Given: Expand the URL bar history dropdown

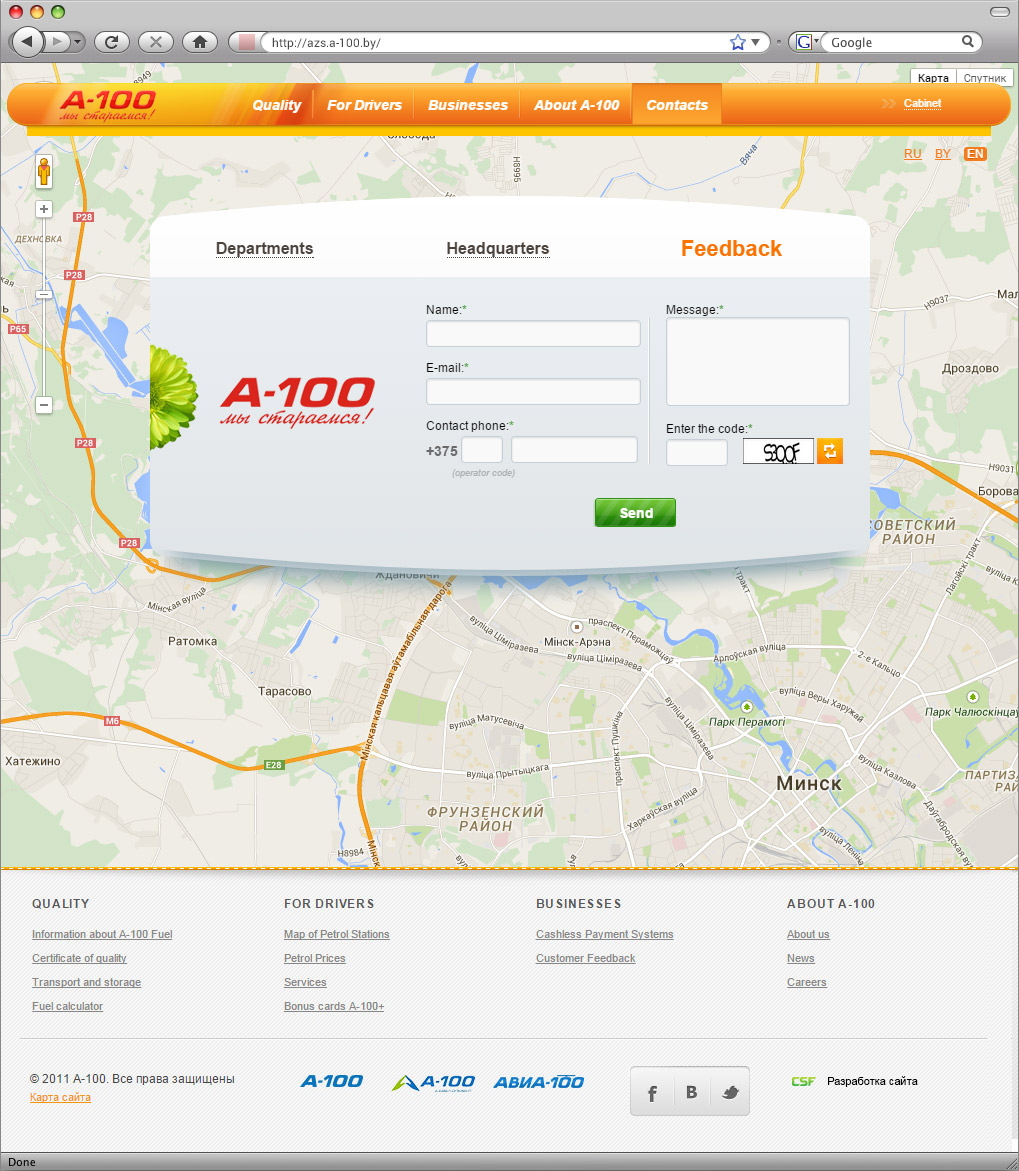Looking at the screenshot, I should (x=755, y=42).
